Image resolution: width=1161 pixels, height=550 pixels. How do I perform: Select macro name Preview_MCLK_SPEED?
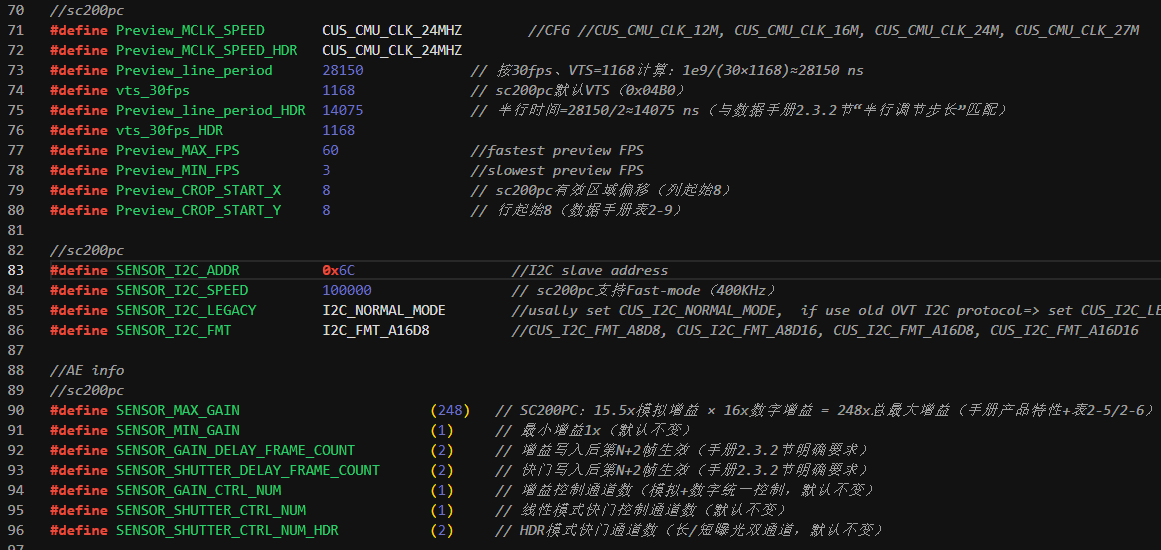click(x=190, y=30)
